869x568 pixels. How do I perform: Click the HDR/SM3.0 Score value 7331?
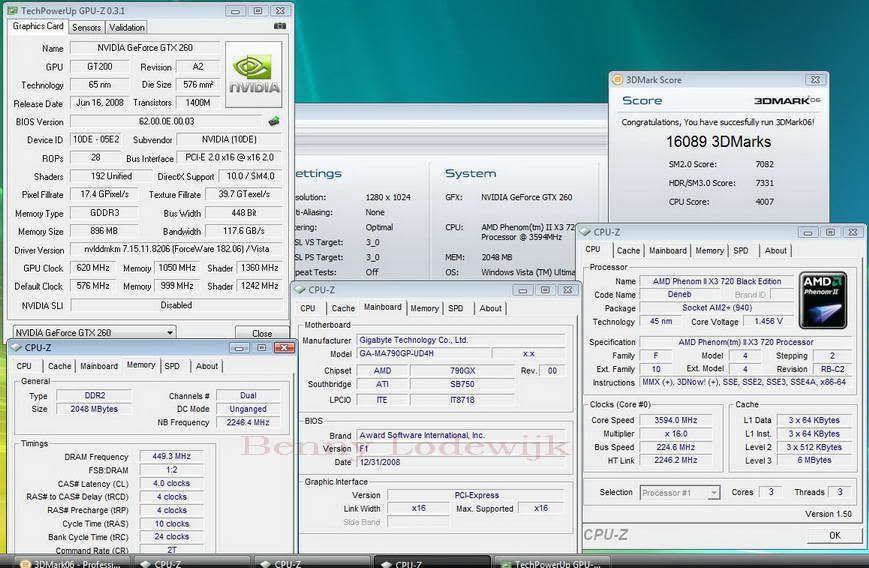coord(764,183)
